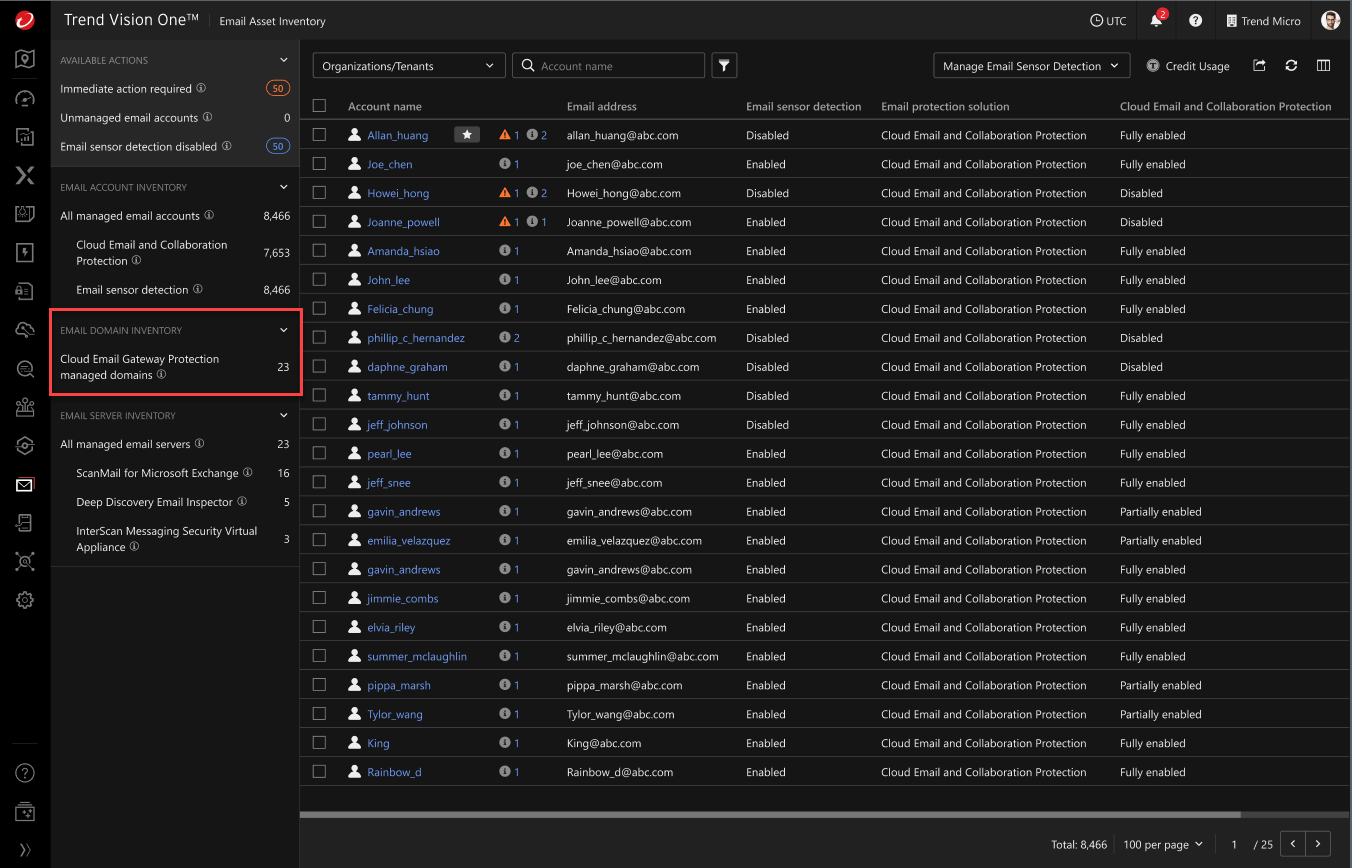
Task: Open the UTC time zone indicator
Action: [x=1108, y=20]
